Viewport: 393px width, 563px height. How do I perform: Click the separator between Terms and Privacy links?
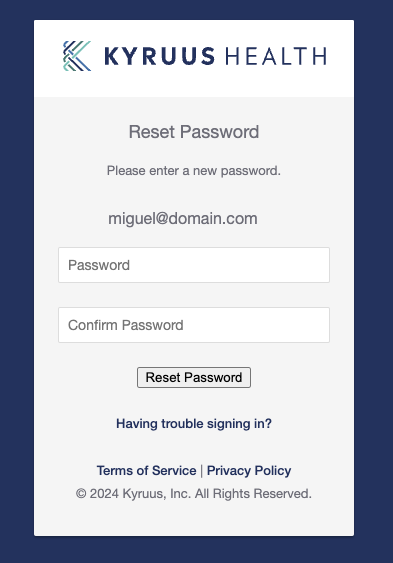(202, 471)
